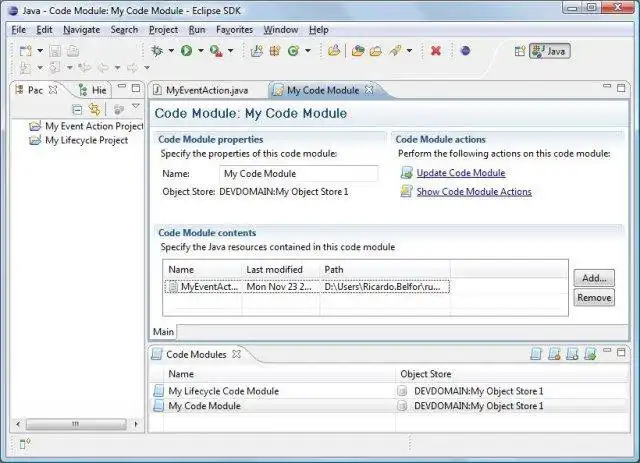This screenshot has height=463, width=640.
Task: Click Package Explorer scrollbar right arrow
Action: pos(136,424)
